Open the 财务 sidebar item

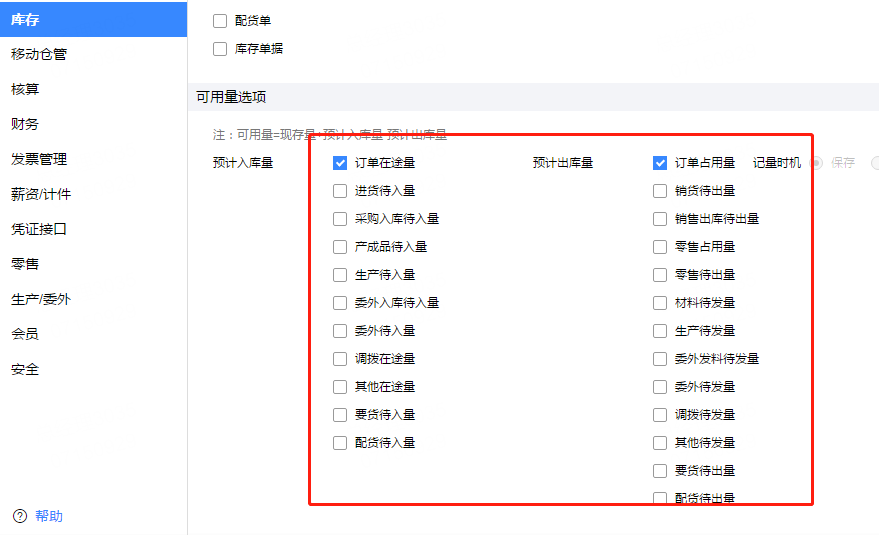(94, 124)
